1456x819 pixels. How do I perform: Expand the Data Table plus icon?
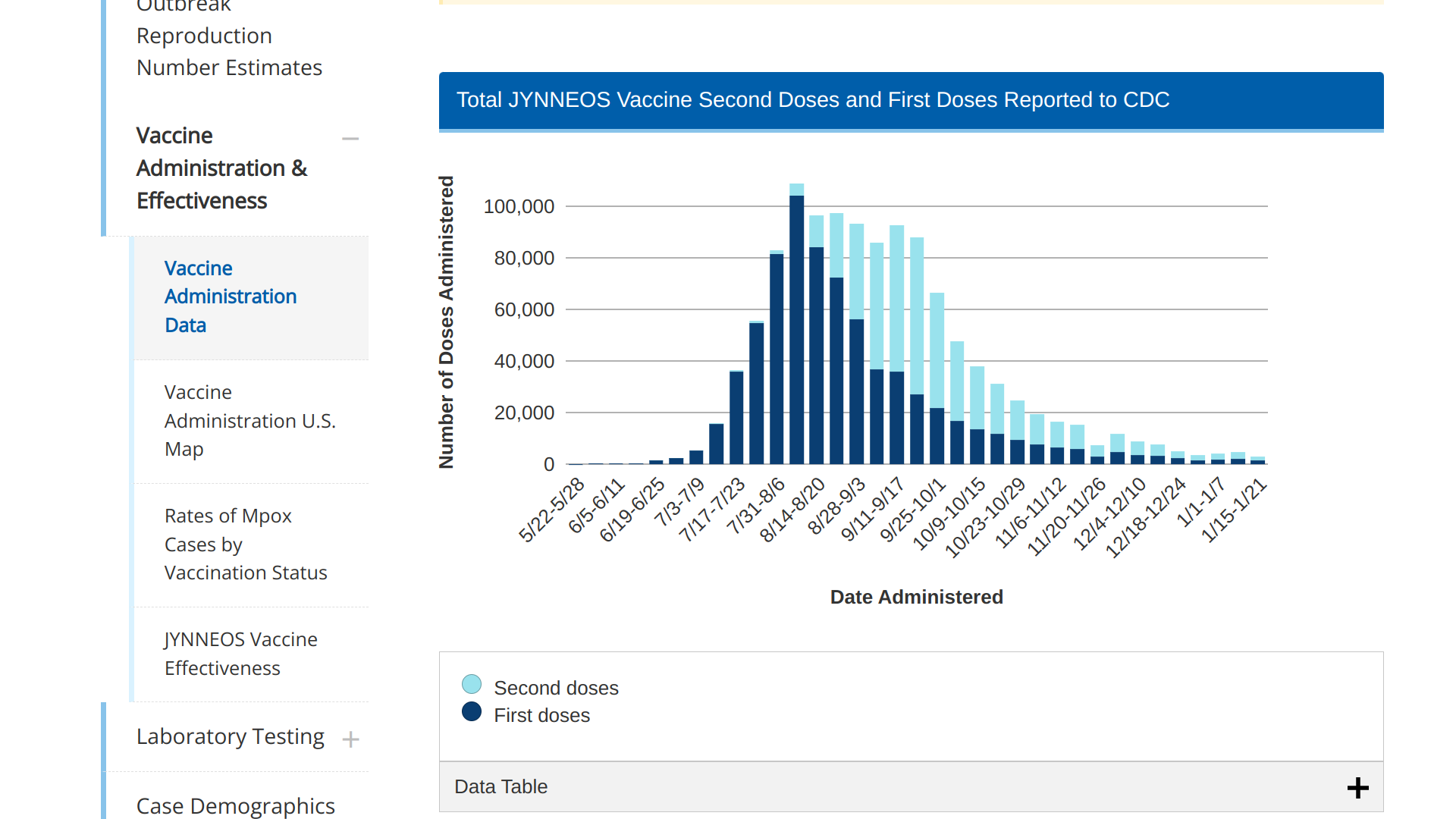pyautogui.click(x=1357, y=788)
